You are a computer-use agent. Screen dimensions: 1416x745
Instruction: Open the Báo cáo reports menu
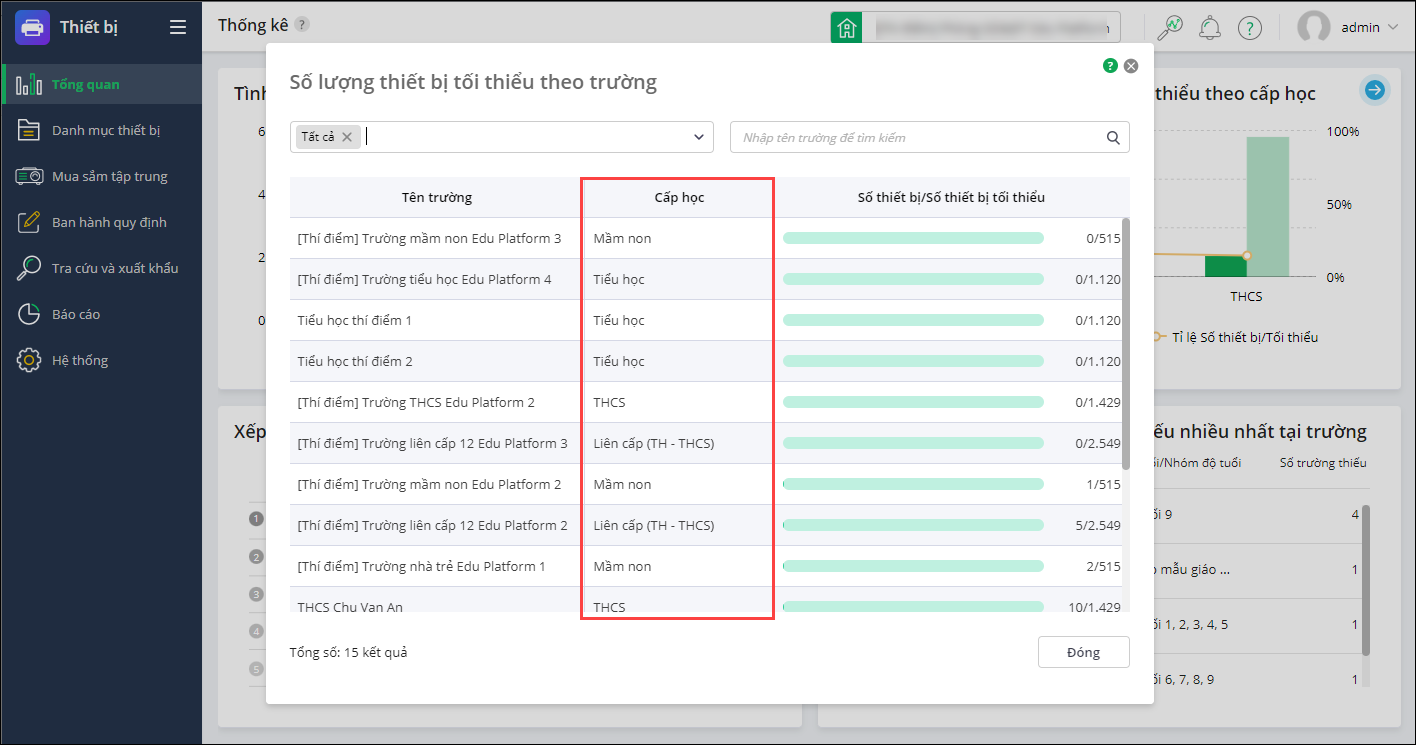coord(101,314)
